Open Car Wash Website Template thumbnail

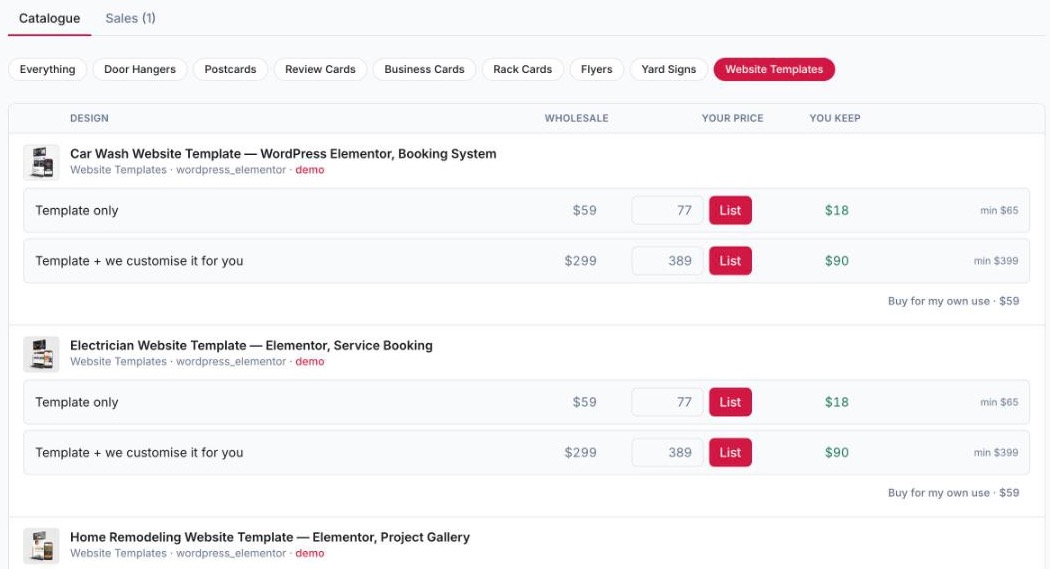pyautogui.click(x=42, y=162)
